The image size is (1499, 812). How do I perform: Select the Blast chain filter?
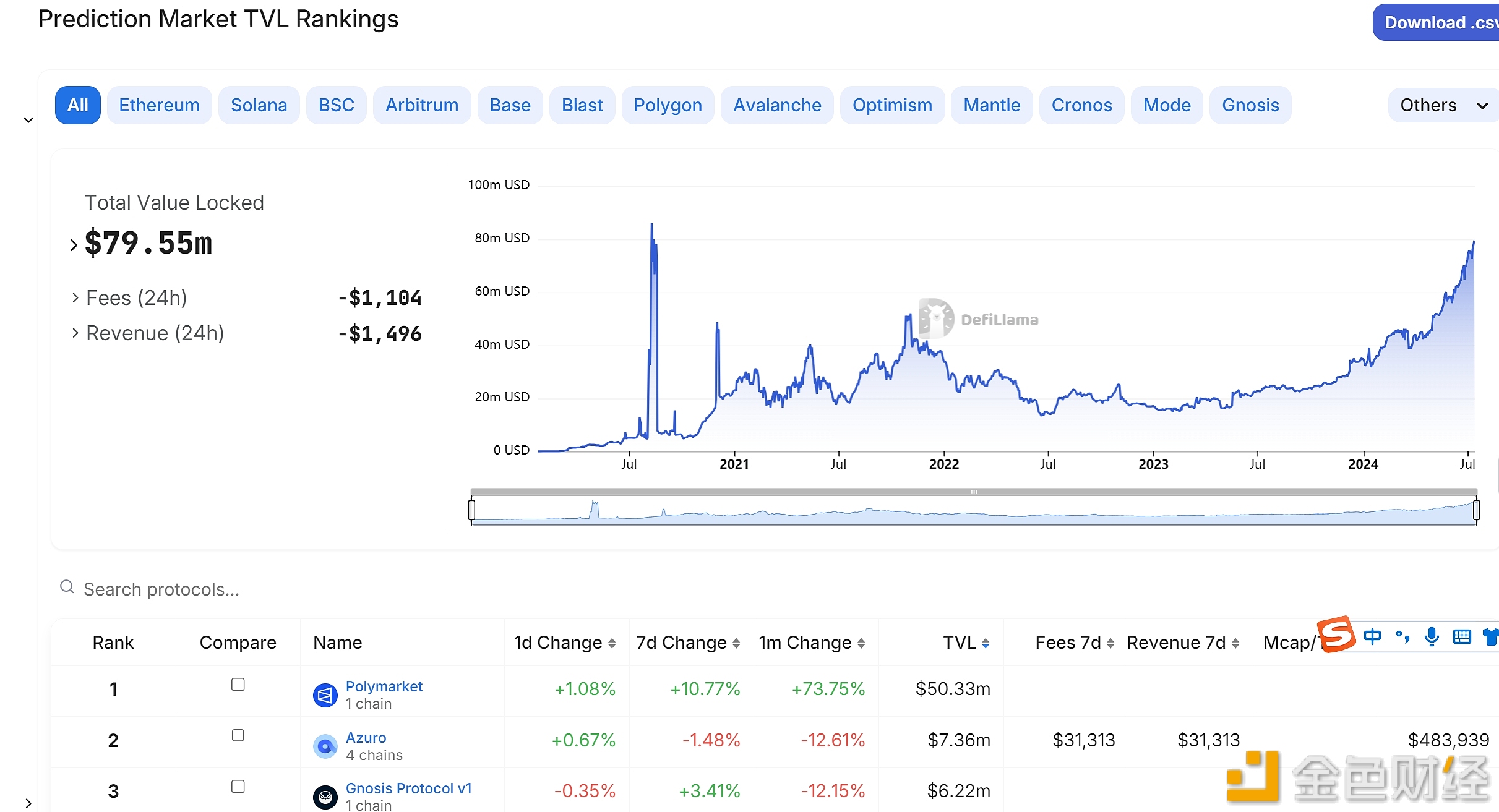(582, 105)
